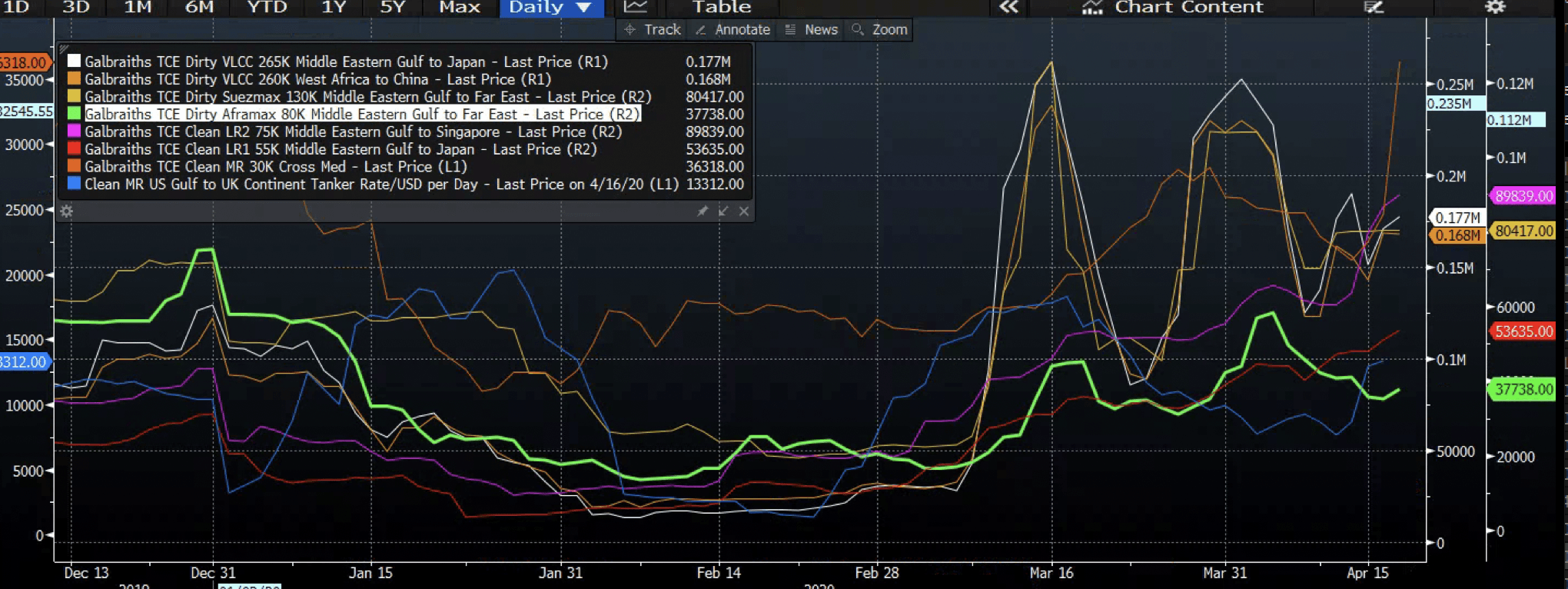This screenshot has width=1568, height=589.
Task: Select the Clean MR 30K Cross Med entry
Action: click(275, 167)
